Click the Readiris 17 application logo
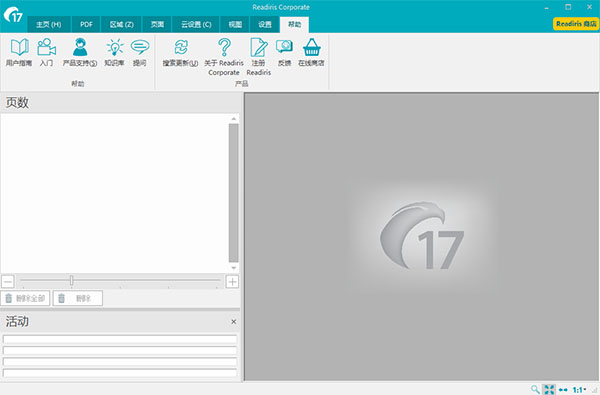Image resolution: width=600 pixels, height=395 pixels. [x=13, y=15]
